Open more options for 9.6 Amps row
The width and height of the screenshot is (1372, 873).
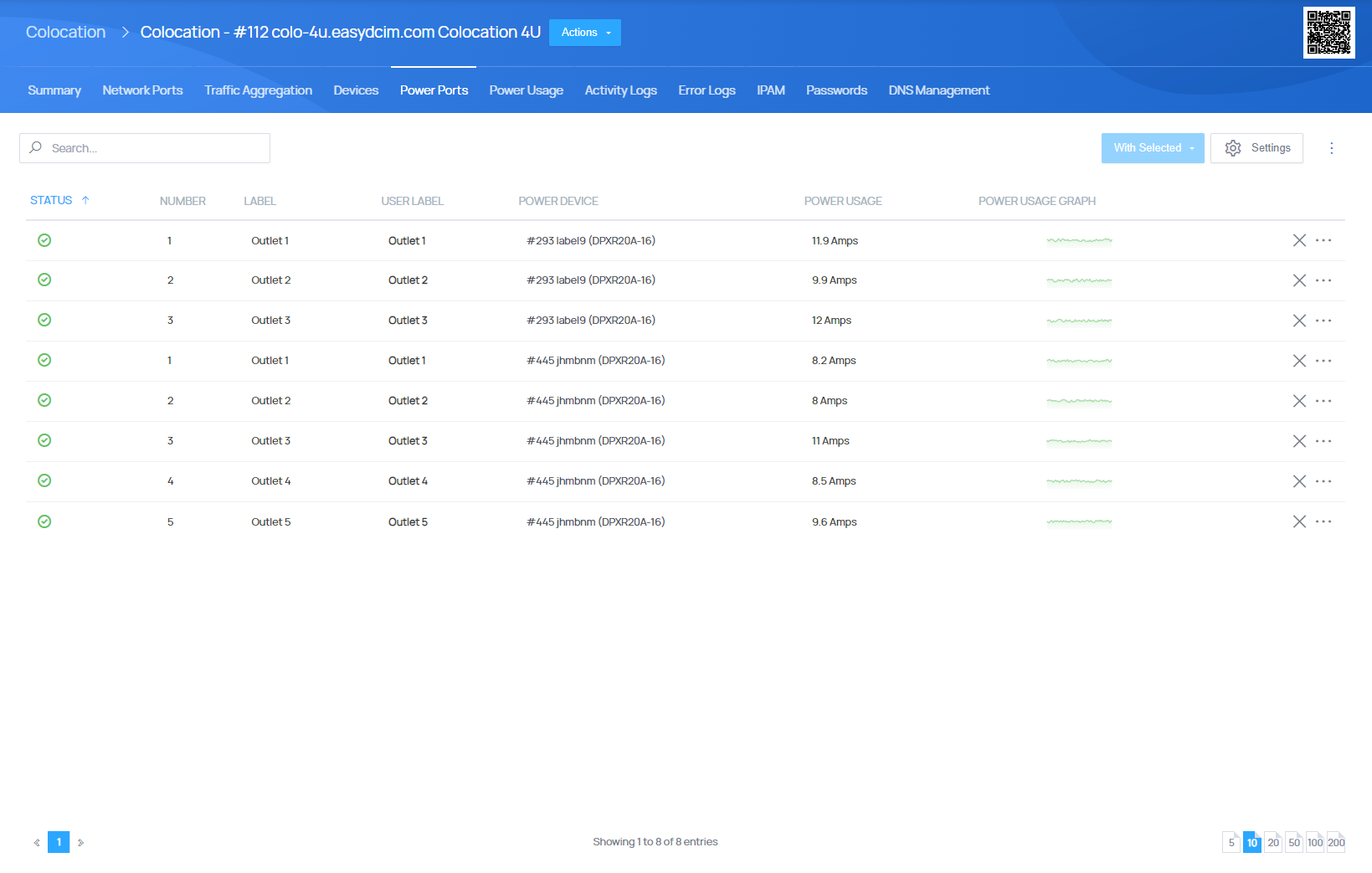[x=1323, y=521]
